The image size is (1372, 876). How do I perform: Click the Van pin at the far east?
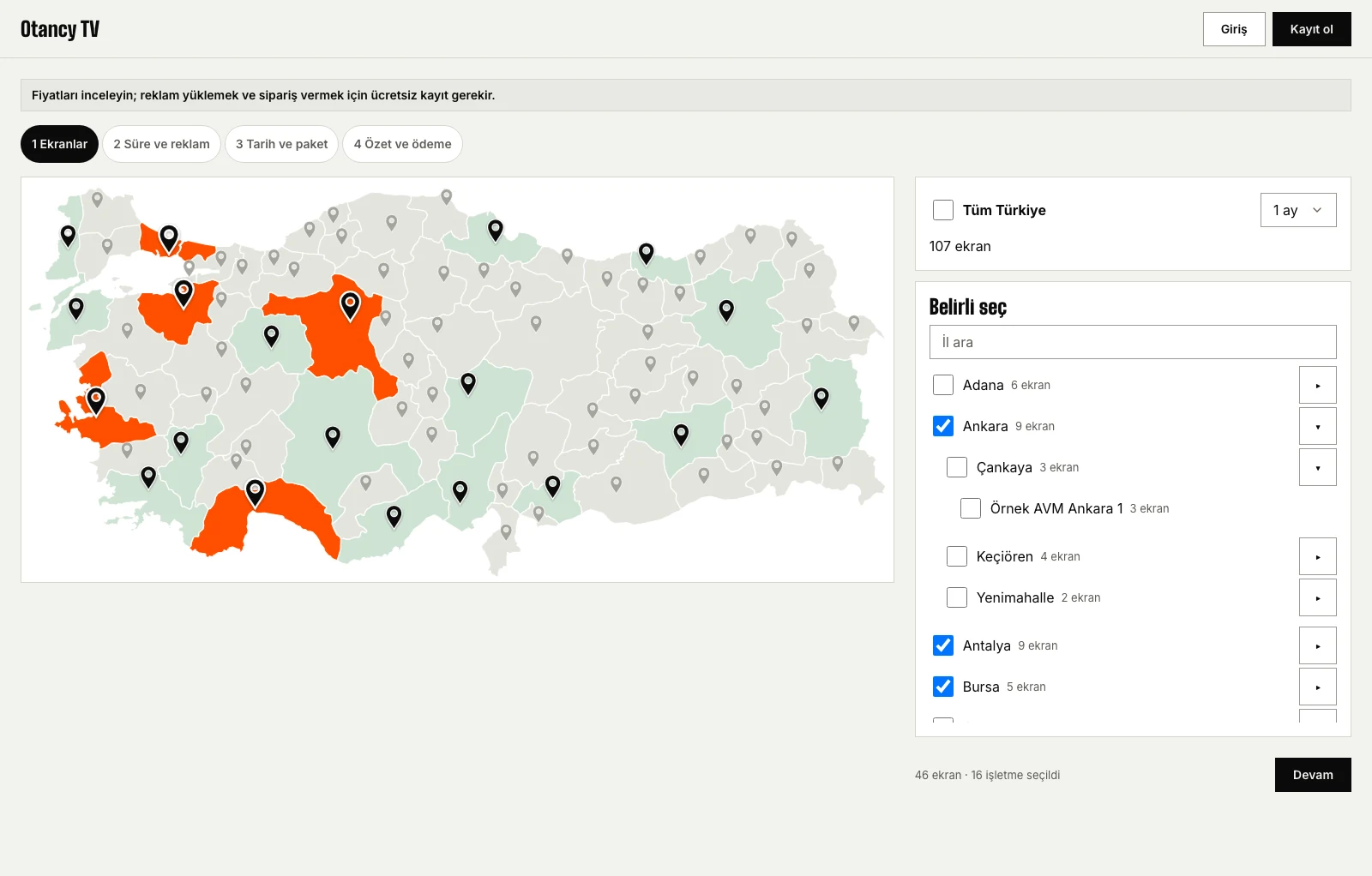pos(821,398)
